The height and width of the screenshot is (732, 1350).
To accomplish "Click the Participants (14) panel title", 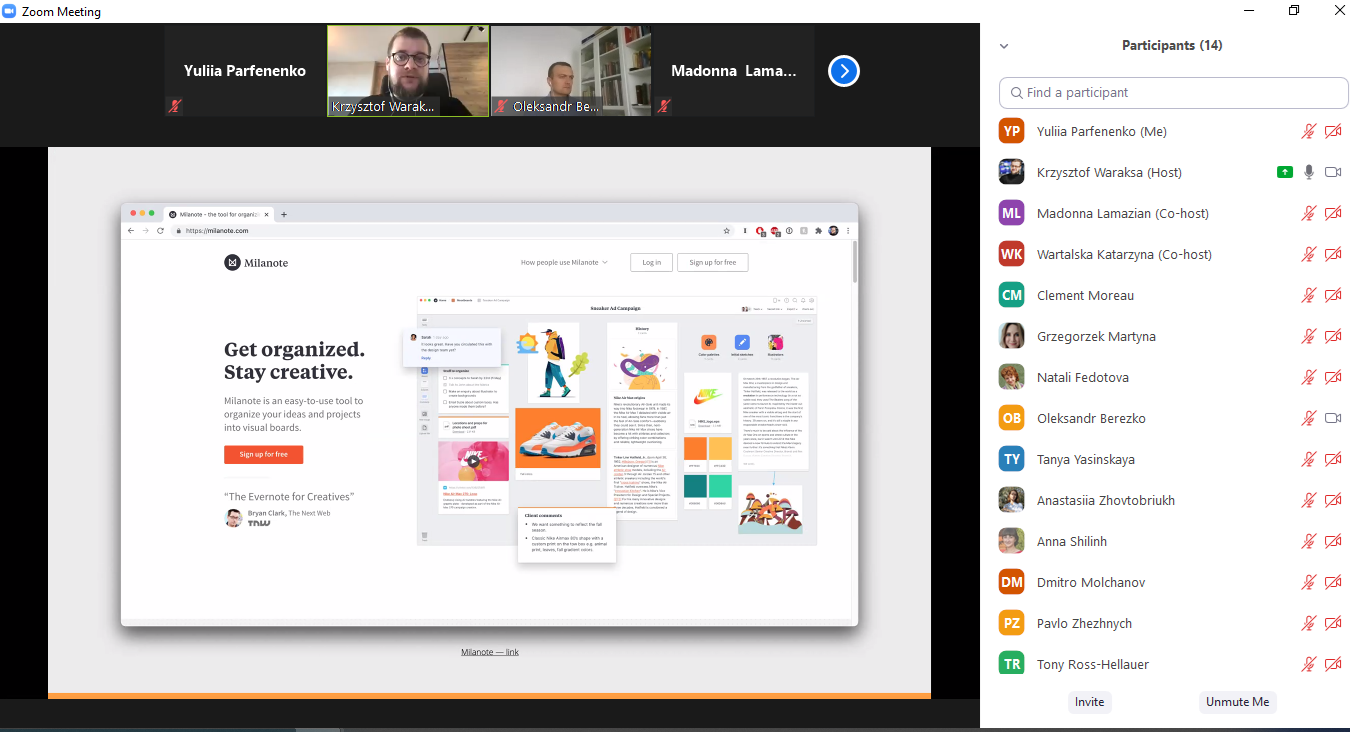I will pos(1172,46).
